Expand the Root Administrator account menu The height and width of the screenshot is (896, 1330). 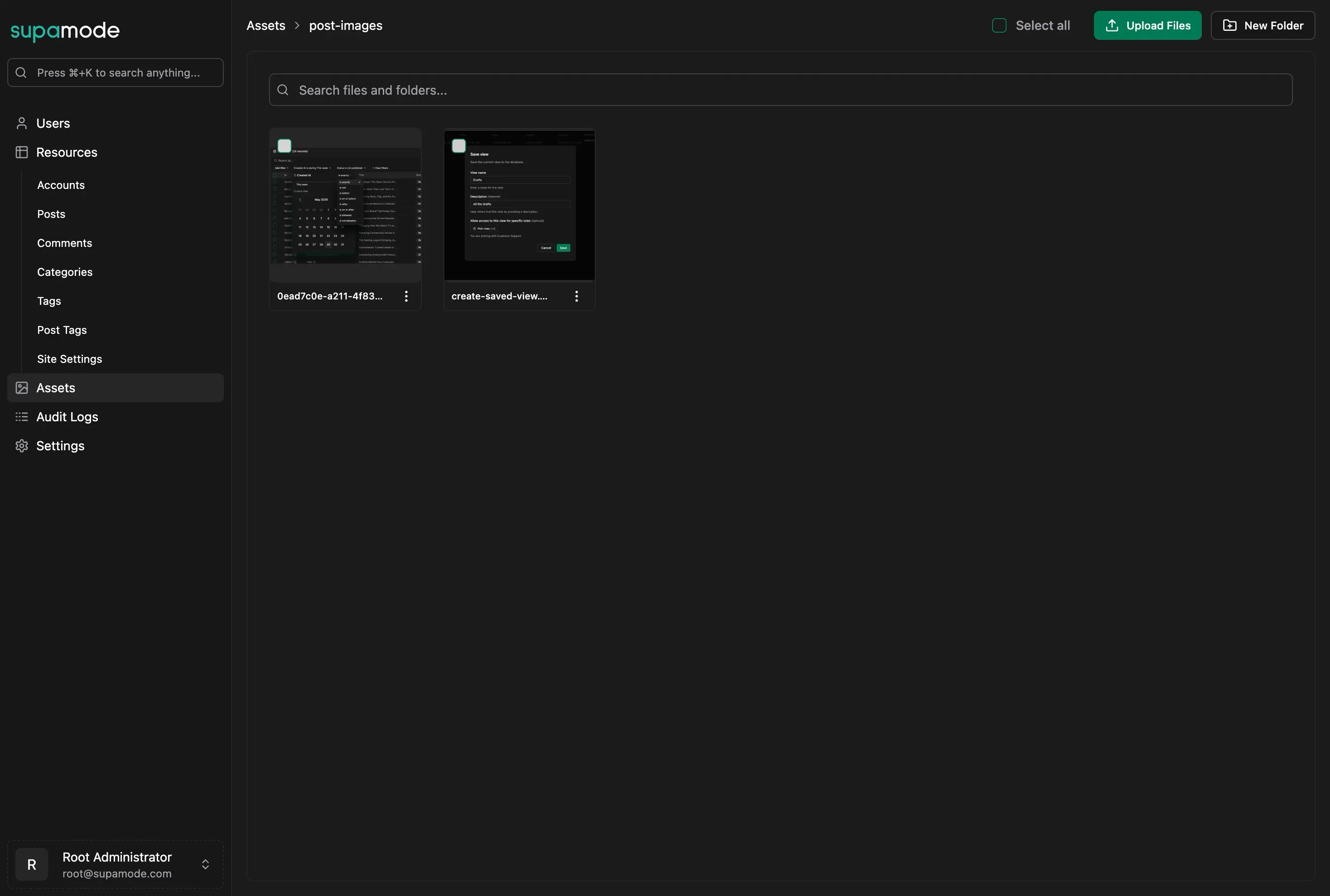[204, 864]
